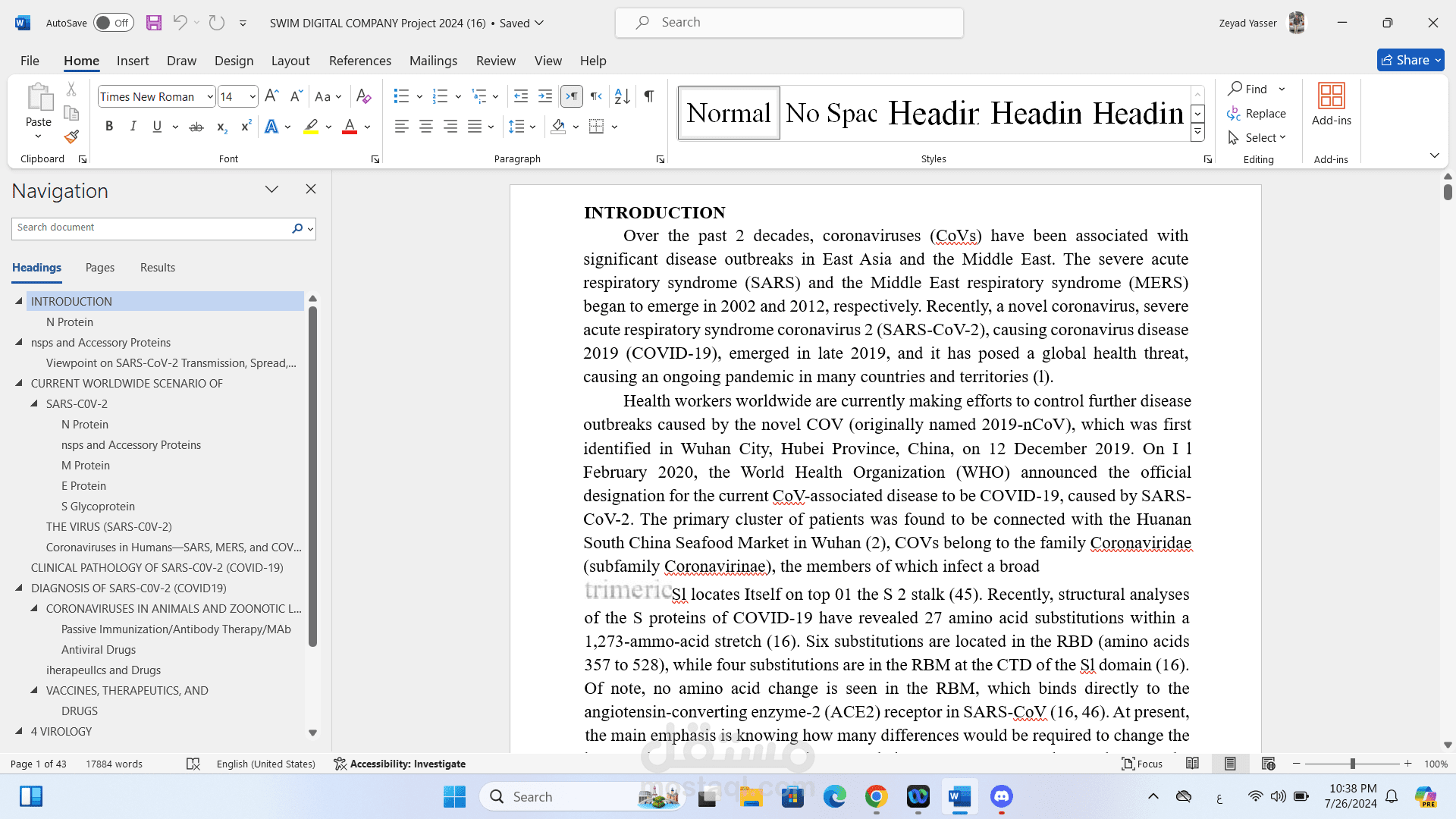Apply superscript formatting
The image size is (1456, 819).
point(246,127)
